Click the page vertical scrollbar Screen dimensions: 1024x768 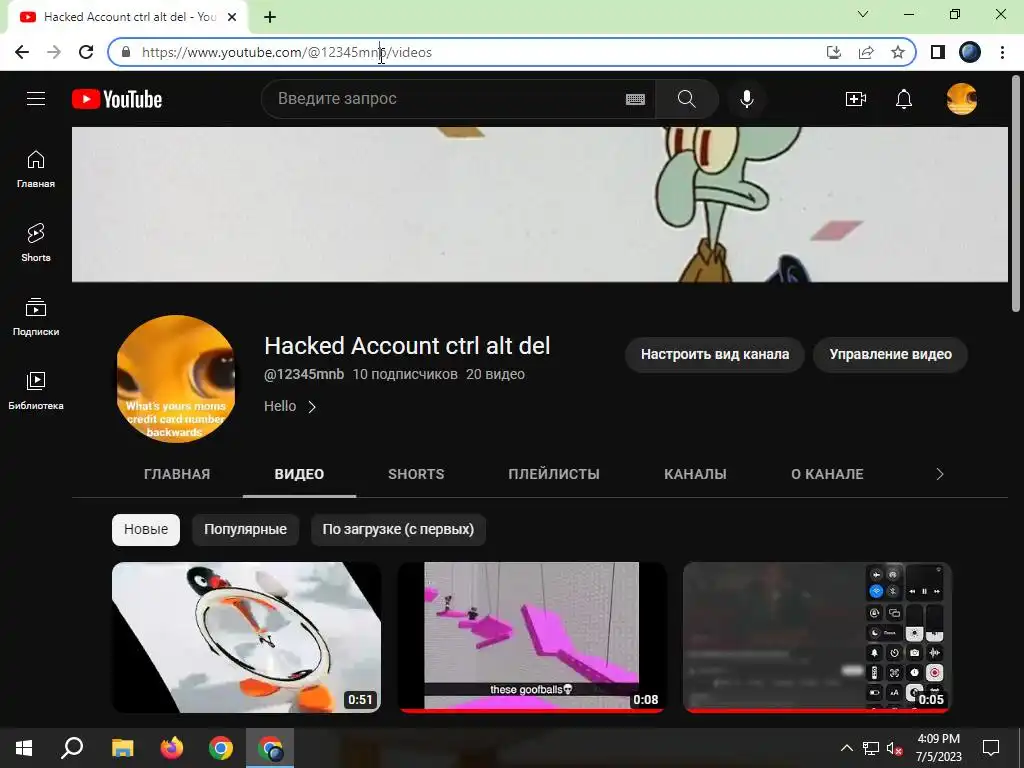click(x=1016, y=195)
